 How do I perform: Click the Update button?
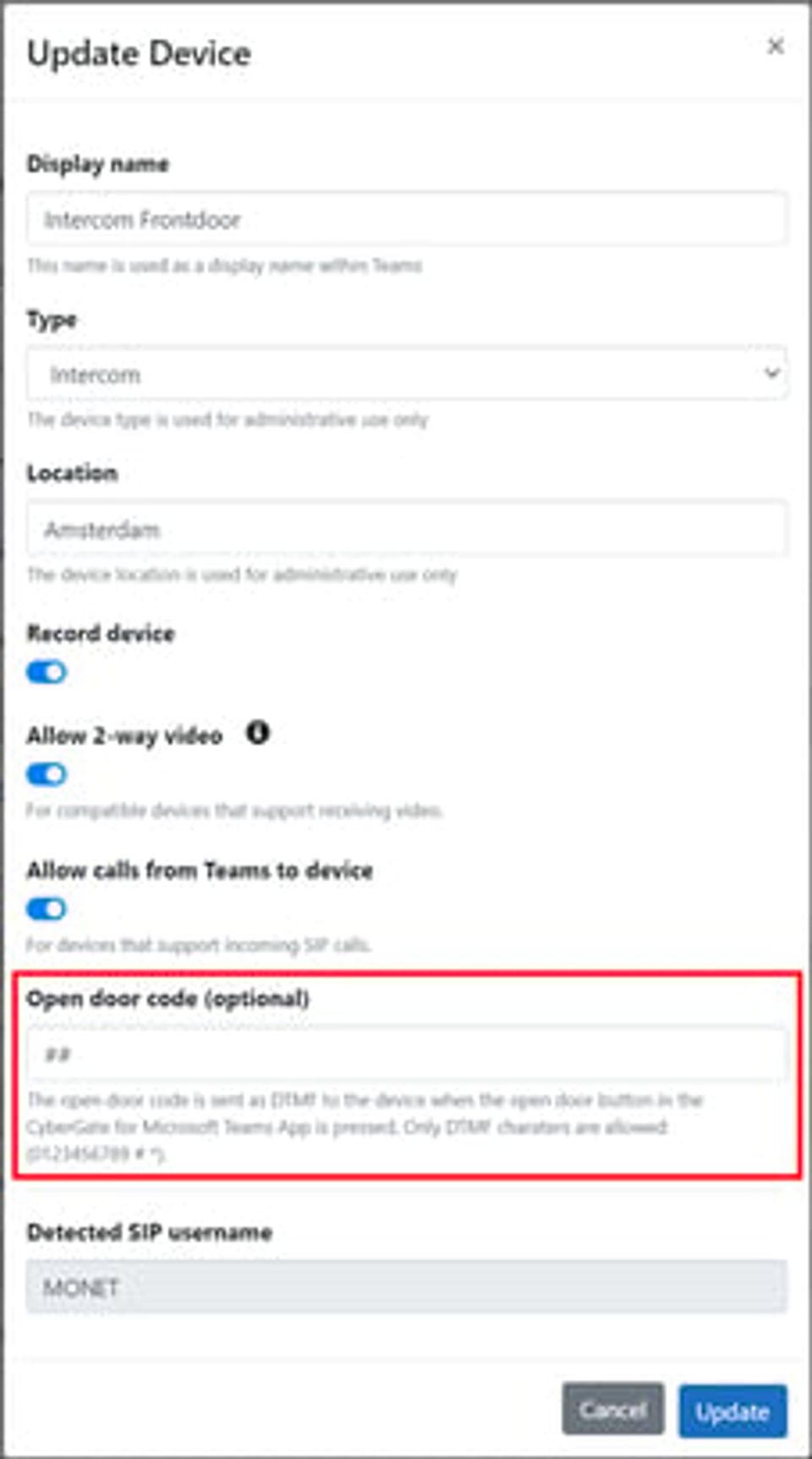[732, 1411]
